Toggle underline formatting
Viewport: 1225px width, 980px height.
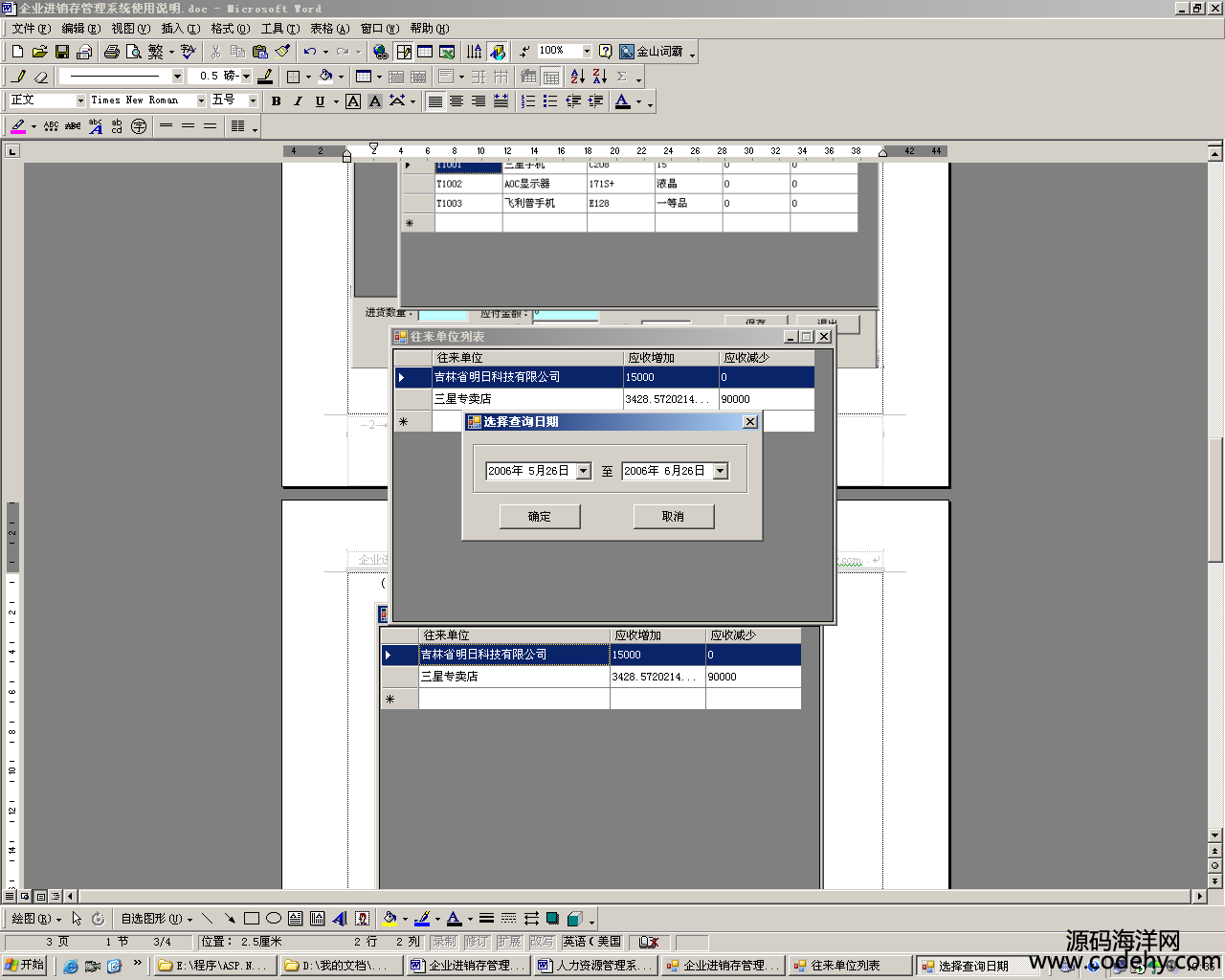point(320,101)
